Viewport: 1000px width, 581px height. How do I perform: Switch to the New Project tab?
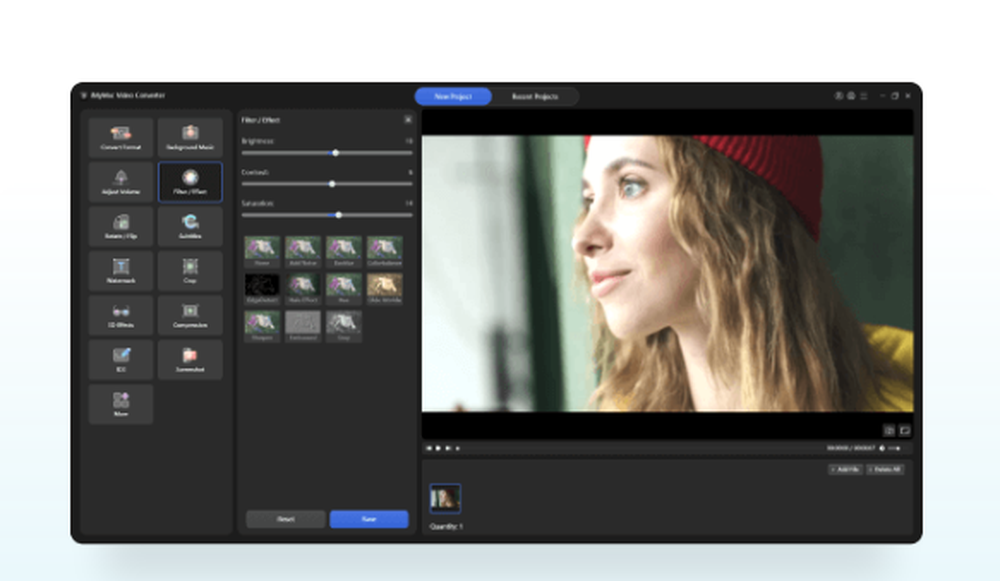pos(453,96)
